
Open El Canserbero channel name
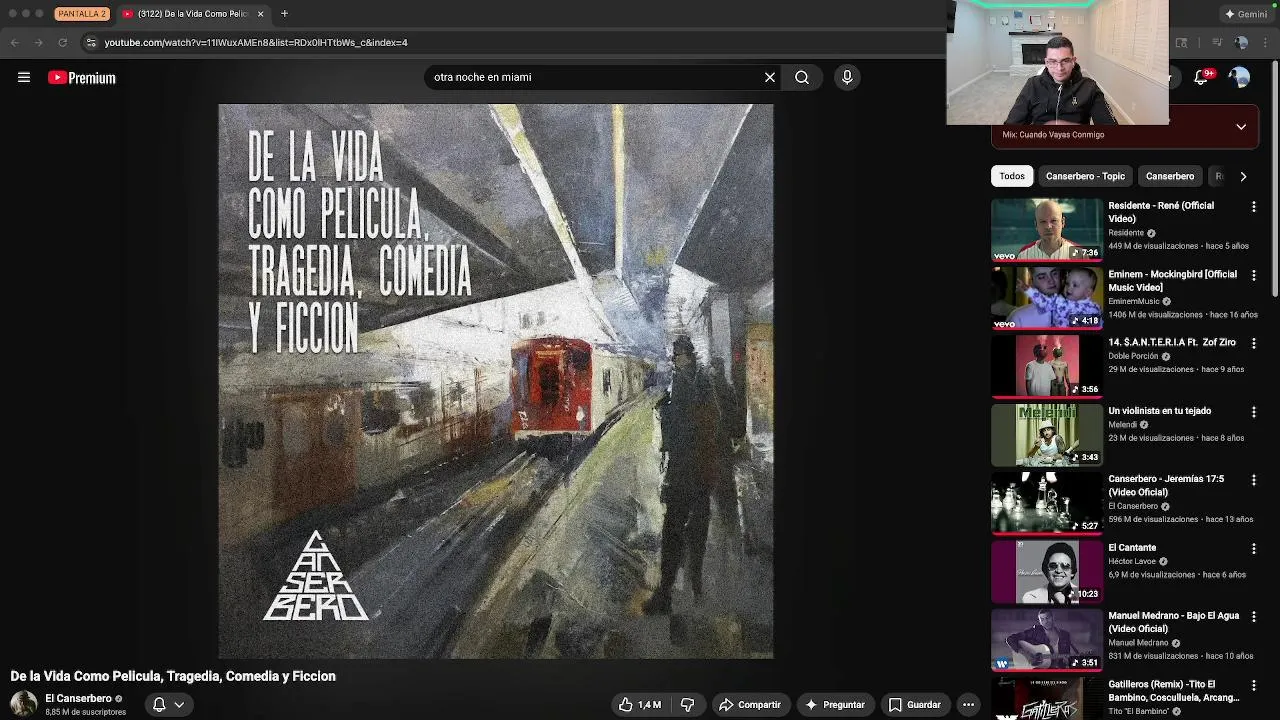tap(78, 699)
